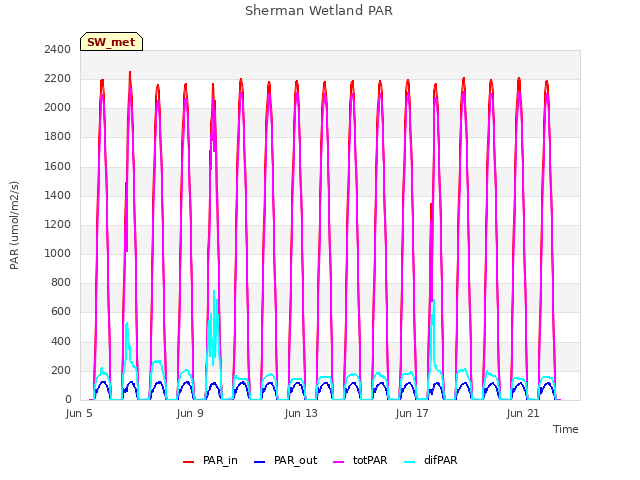The image size is (640, 480).
Task: Click the cyan difPAR legend swatch
Action: coord(409,462)
